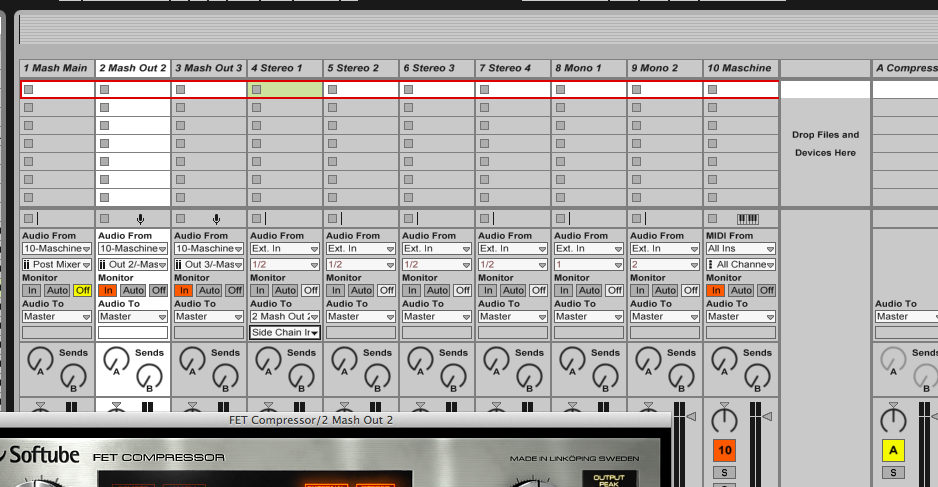Viewport: 938px width, 487px height.
Task: Click the pan knob on 10 Maschine
Action: pyautogui.click(x=723, y=418)
